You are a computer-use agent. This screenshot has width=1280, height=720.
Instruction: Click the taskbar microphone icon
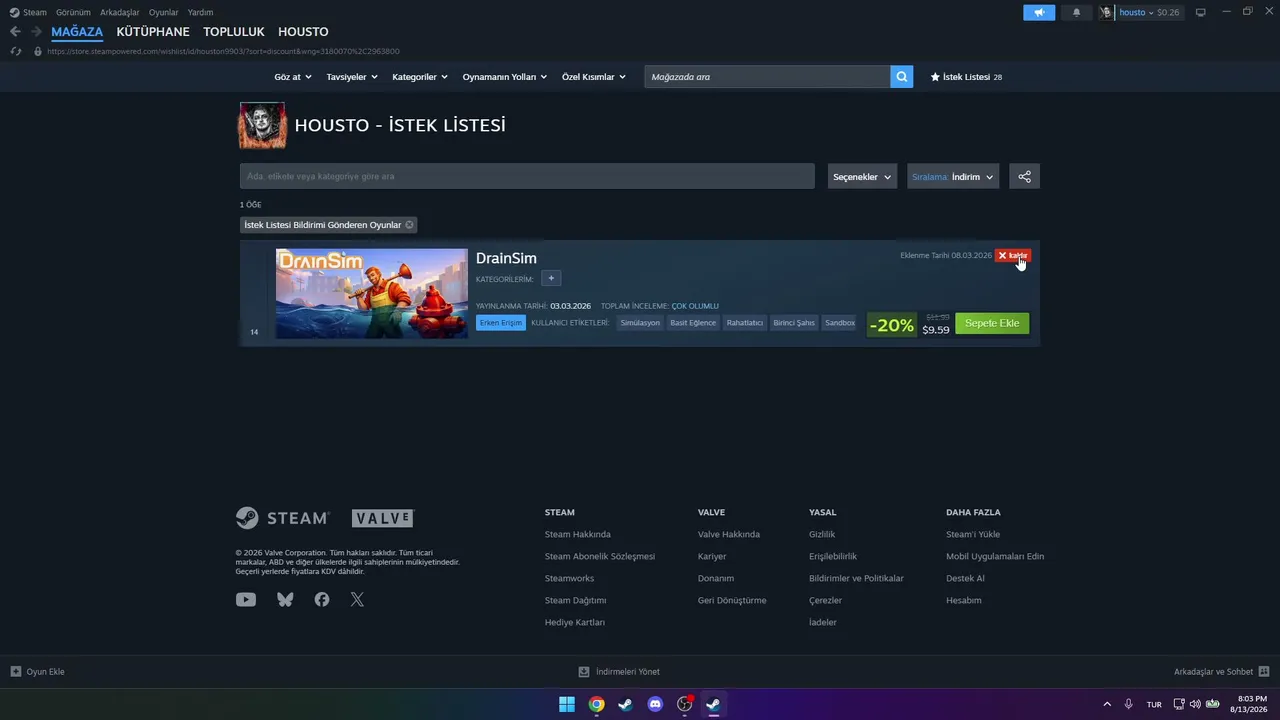(1129, 704)
